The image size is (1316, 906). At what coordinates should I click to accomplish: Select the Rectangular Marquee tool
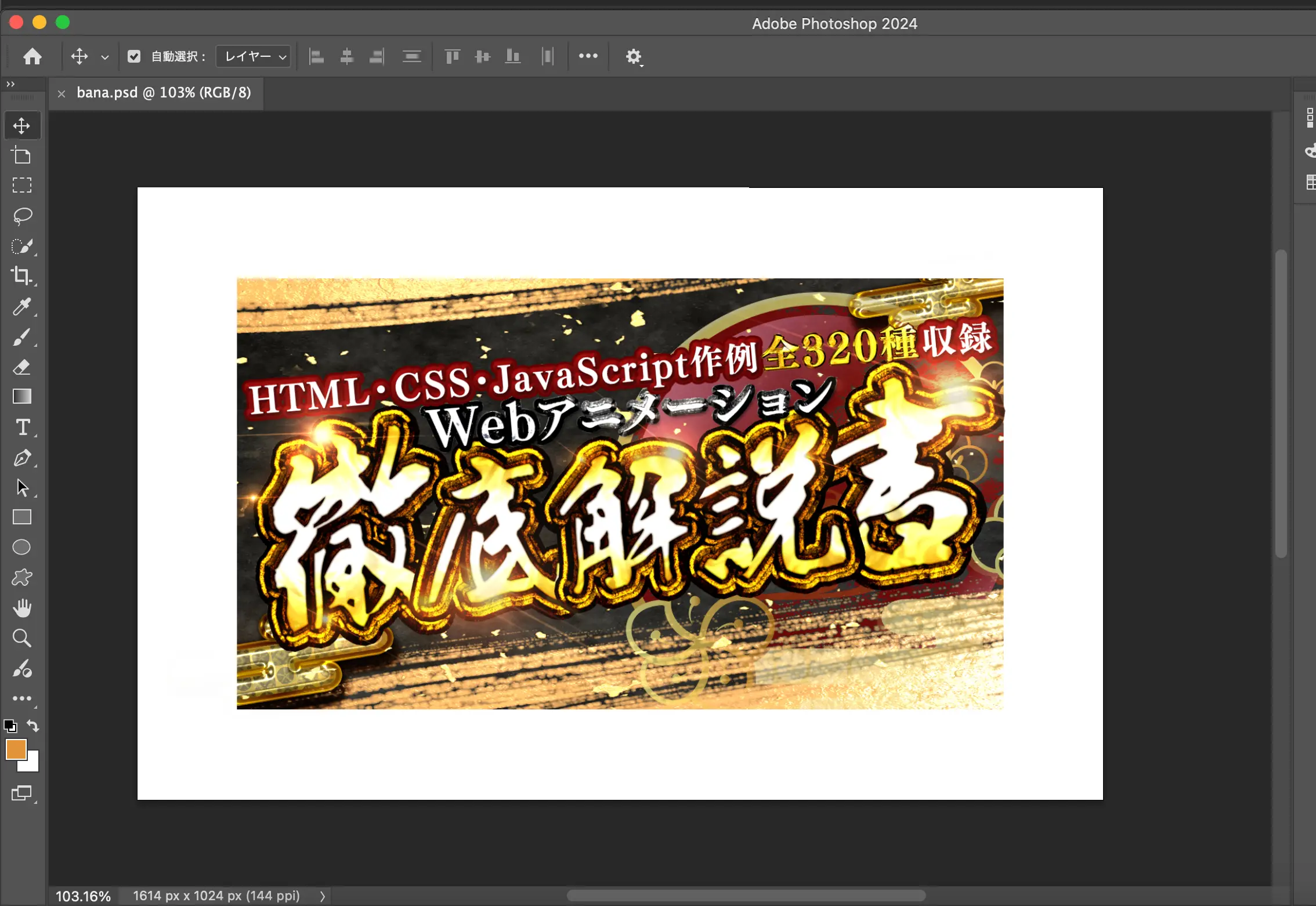pos(22,186)
